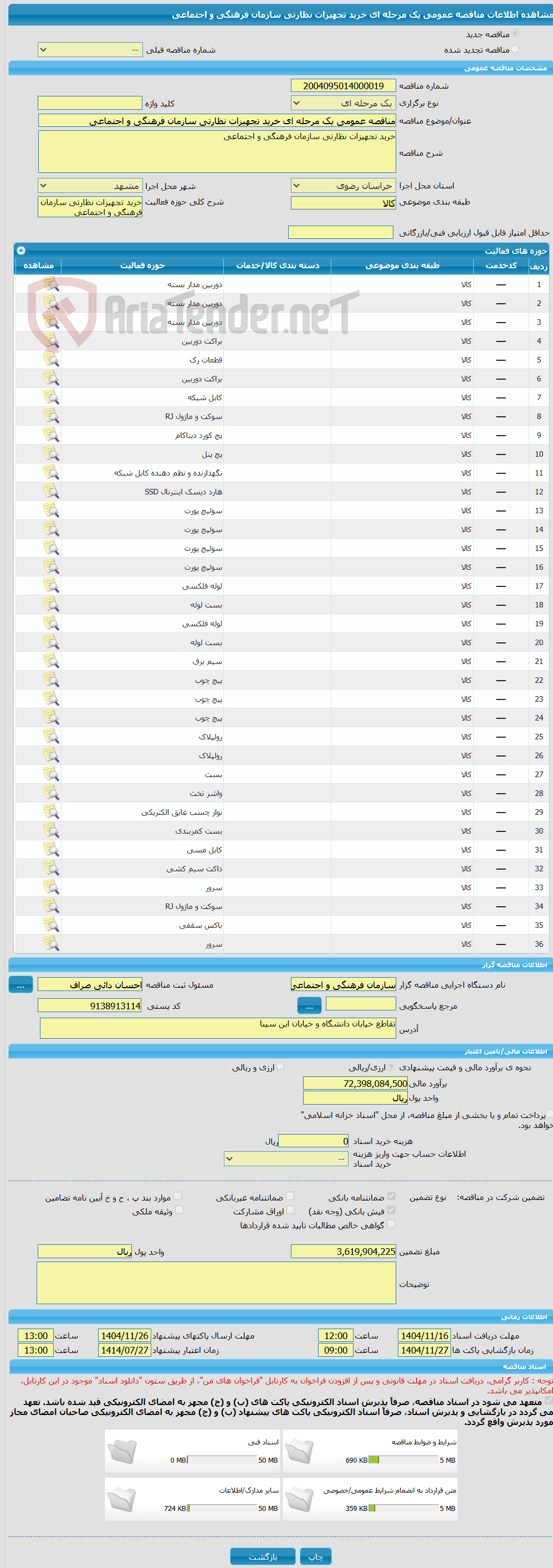Viewport: 553px width, 1568px height.
Task: Sort by ردیف column header
Action: 539,265
